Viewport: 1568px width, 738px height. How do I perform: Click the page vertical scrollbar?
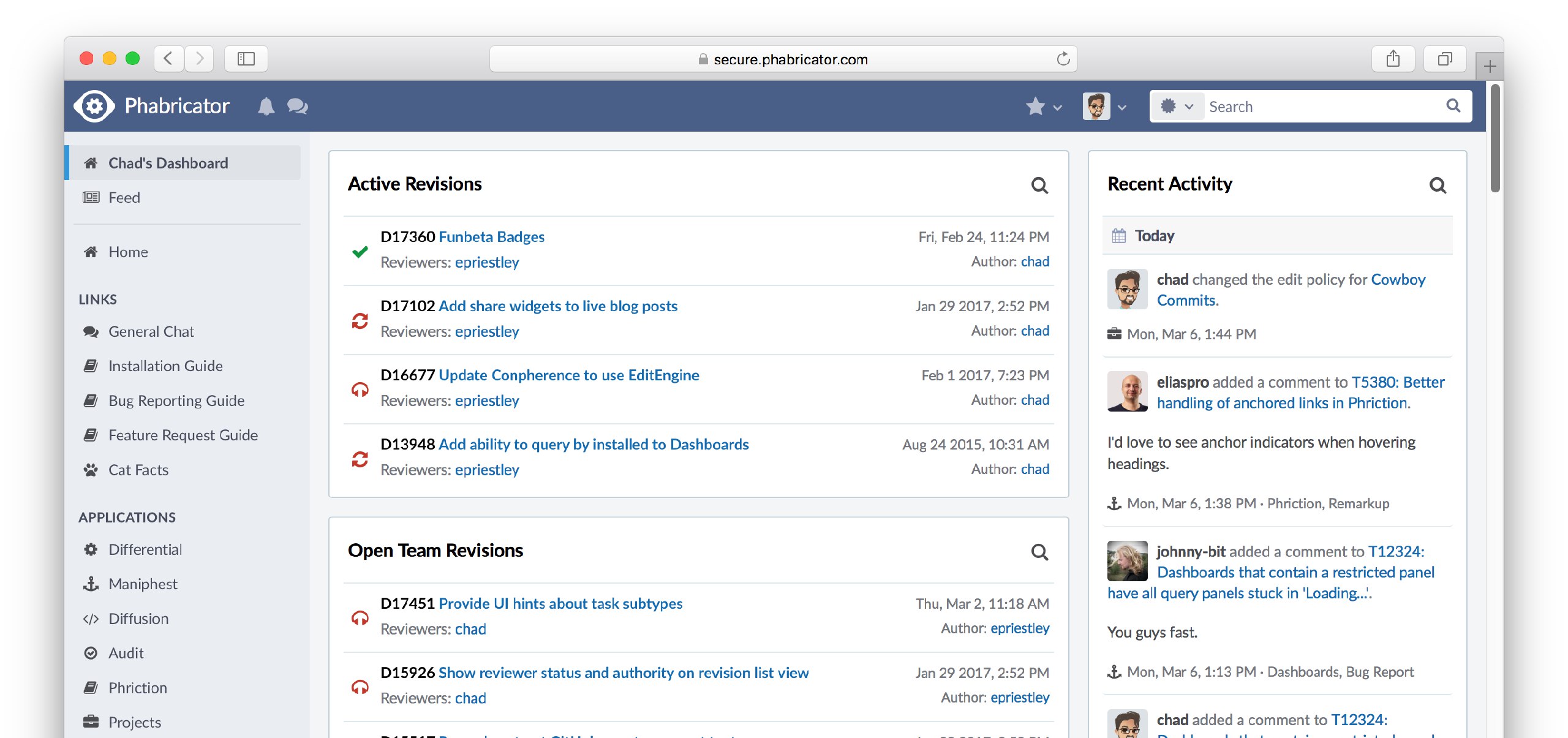coord(1495,138)
